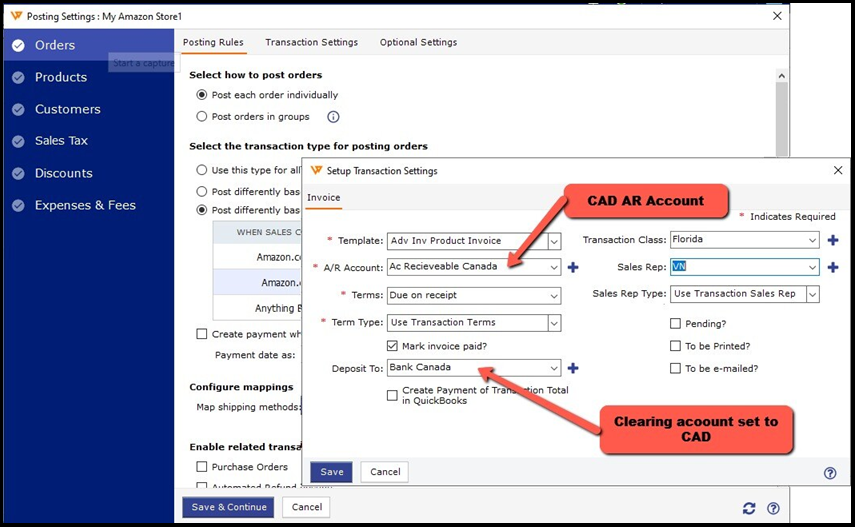Screen dimensions: 855x527
Task: Switch to the Transaction Settings tab
Action: coord(311,43)
